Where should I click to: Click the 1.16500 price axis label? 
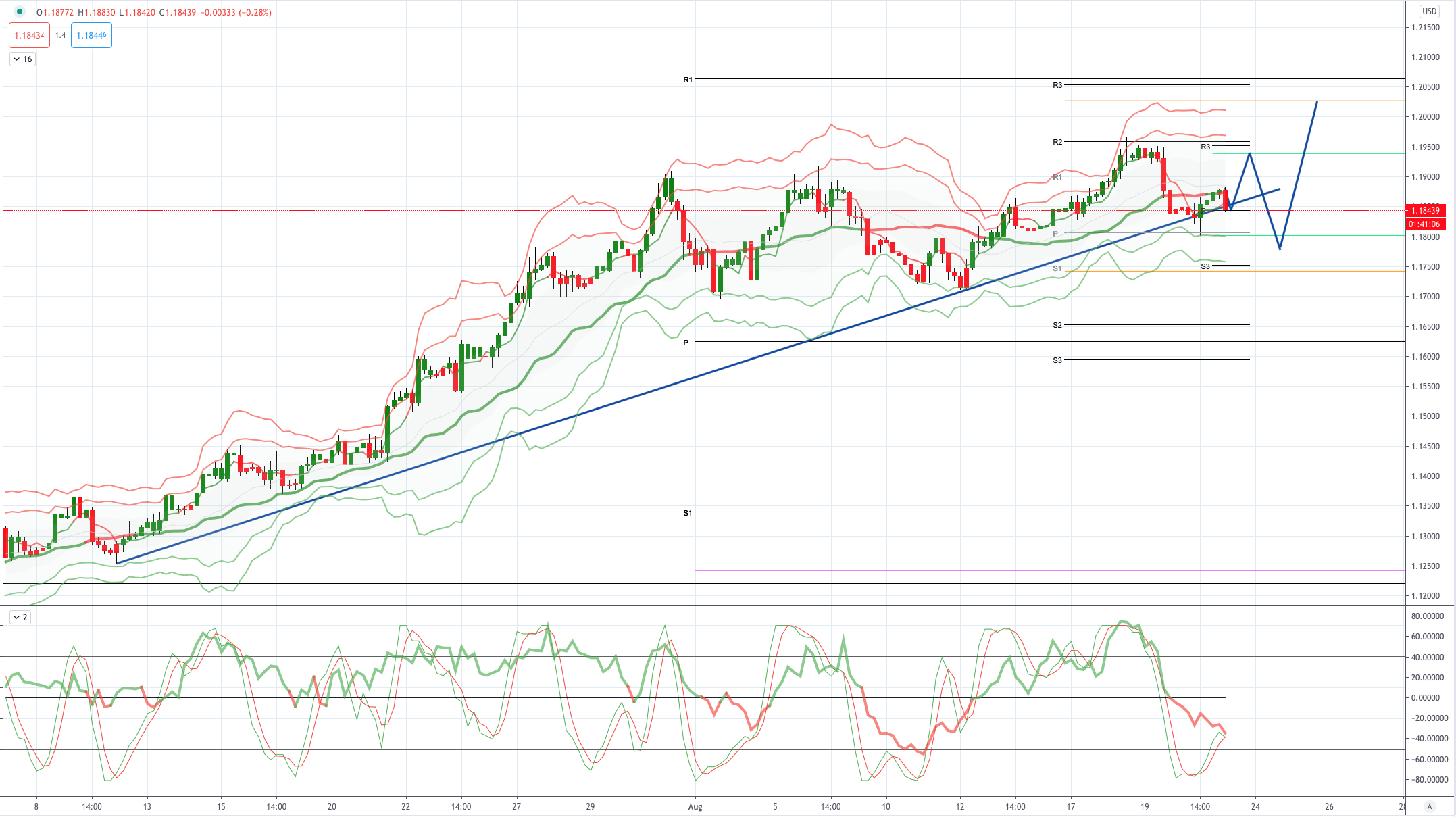(x=1425, y=326)
